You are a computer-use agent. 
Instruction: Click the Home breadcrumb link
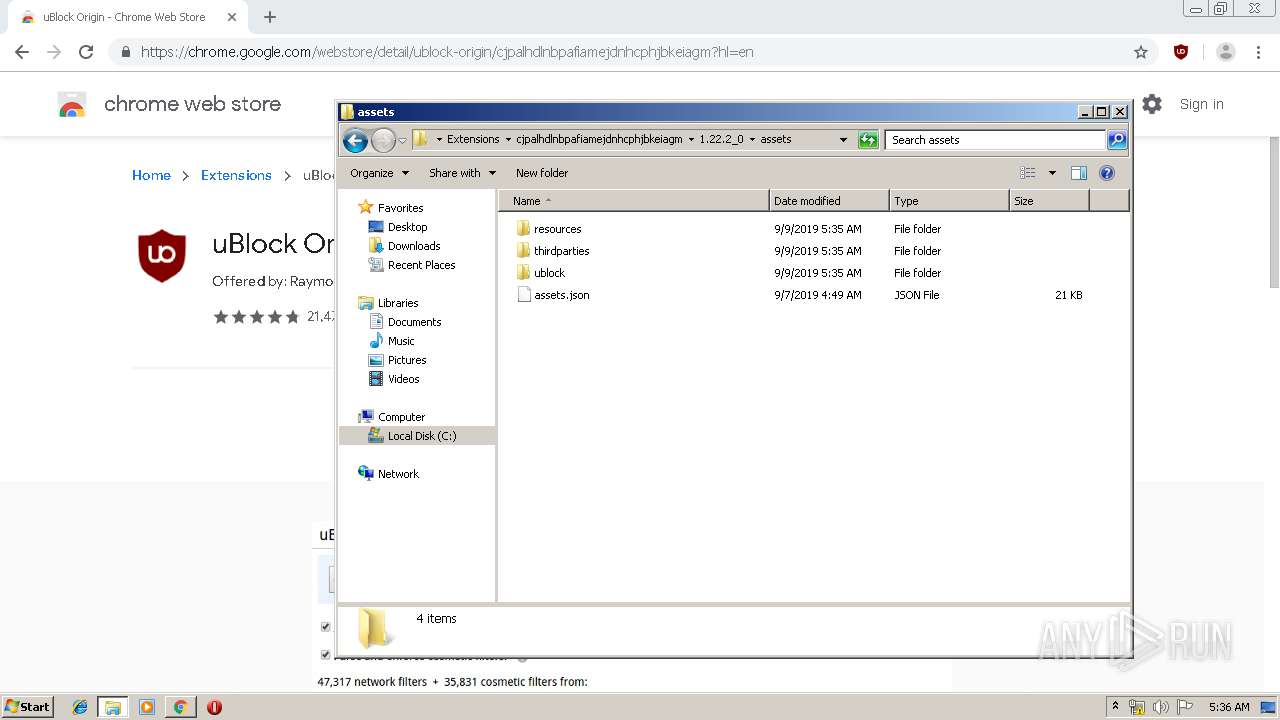pyautogui.click(x=151, y=175)
